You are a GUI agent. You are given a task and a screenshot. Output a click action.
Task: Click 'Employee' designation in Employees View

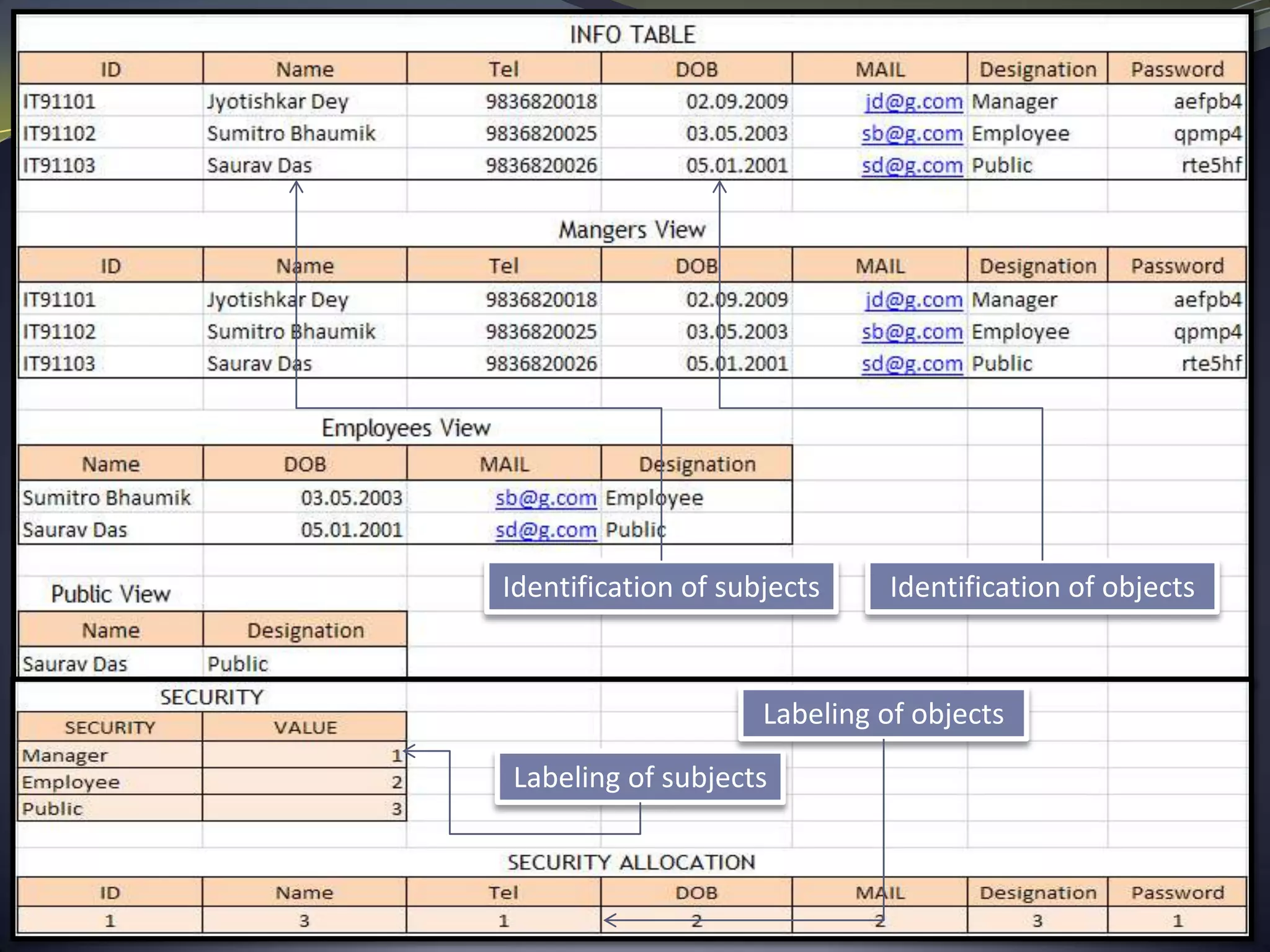click(654, 498)
